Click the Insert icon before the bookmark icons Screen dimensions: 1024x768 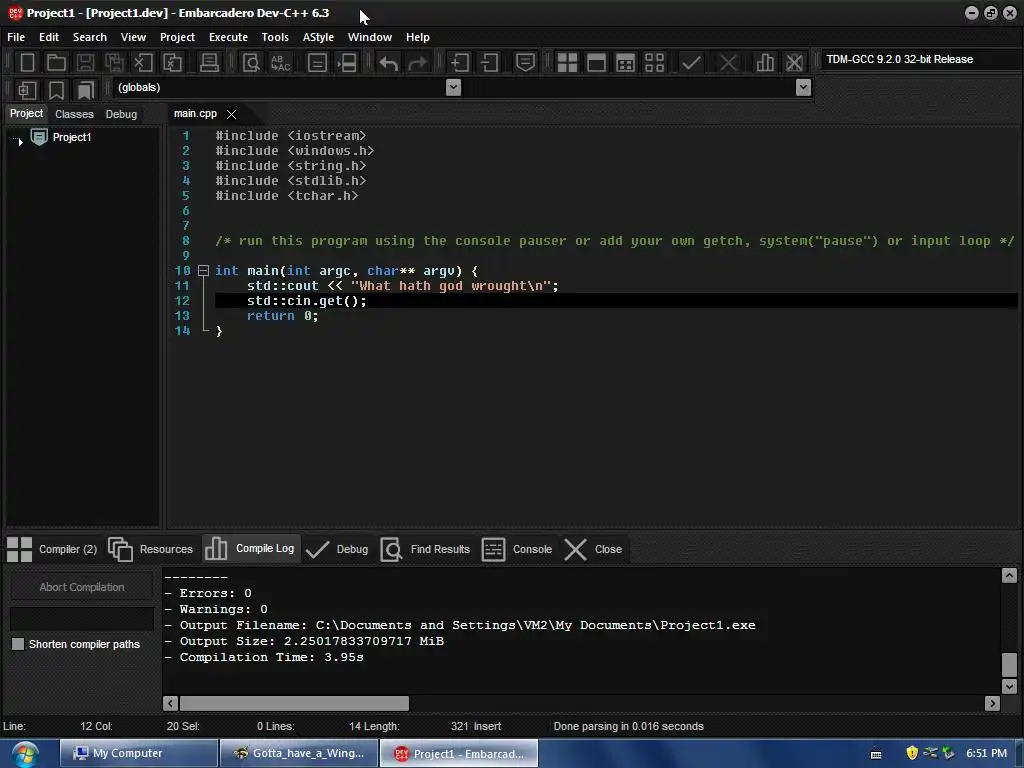[x=27, y=89]
